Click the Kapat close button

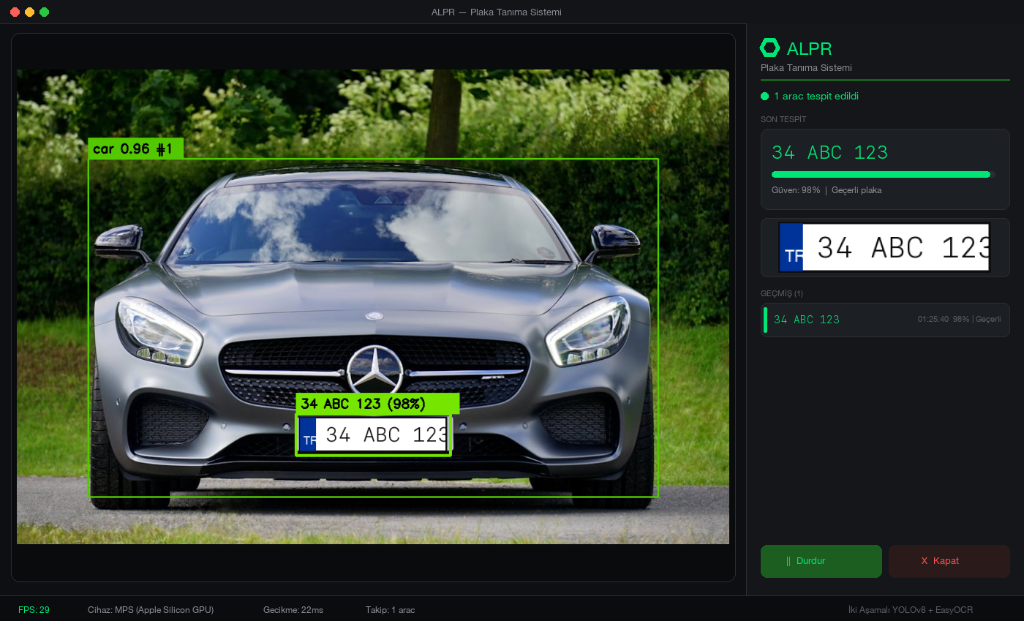(949, 561)
